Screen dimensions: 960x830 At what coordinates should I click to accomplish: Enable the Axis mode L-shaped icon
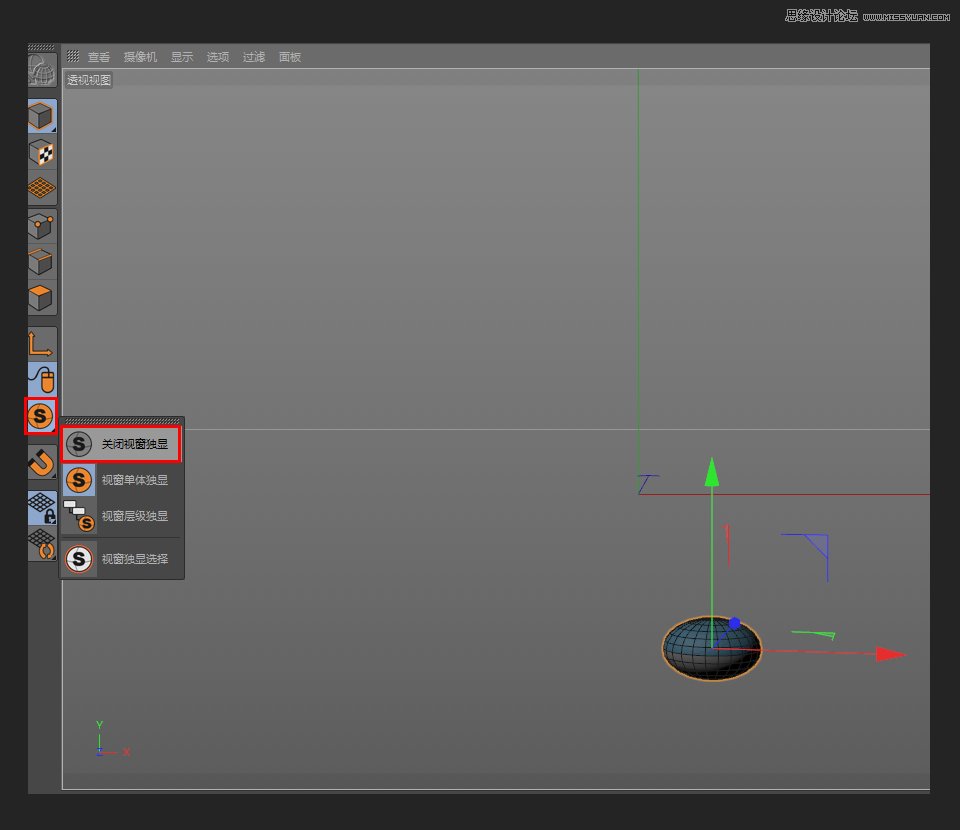click(x=42, y=344)
